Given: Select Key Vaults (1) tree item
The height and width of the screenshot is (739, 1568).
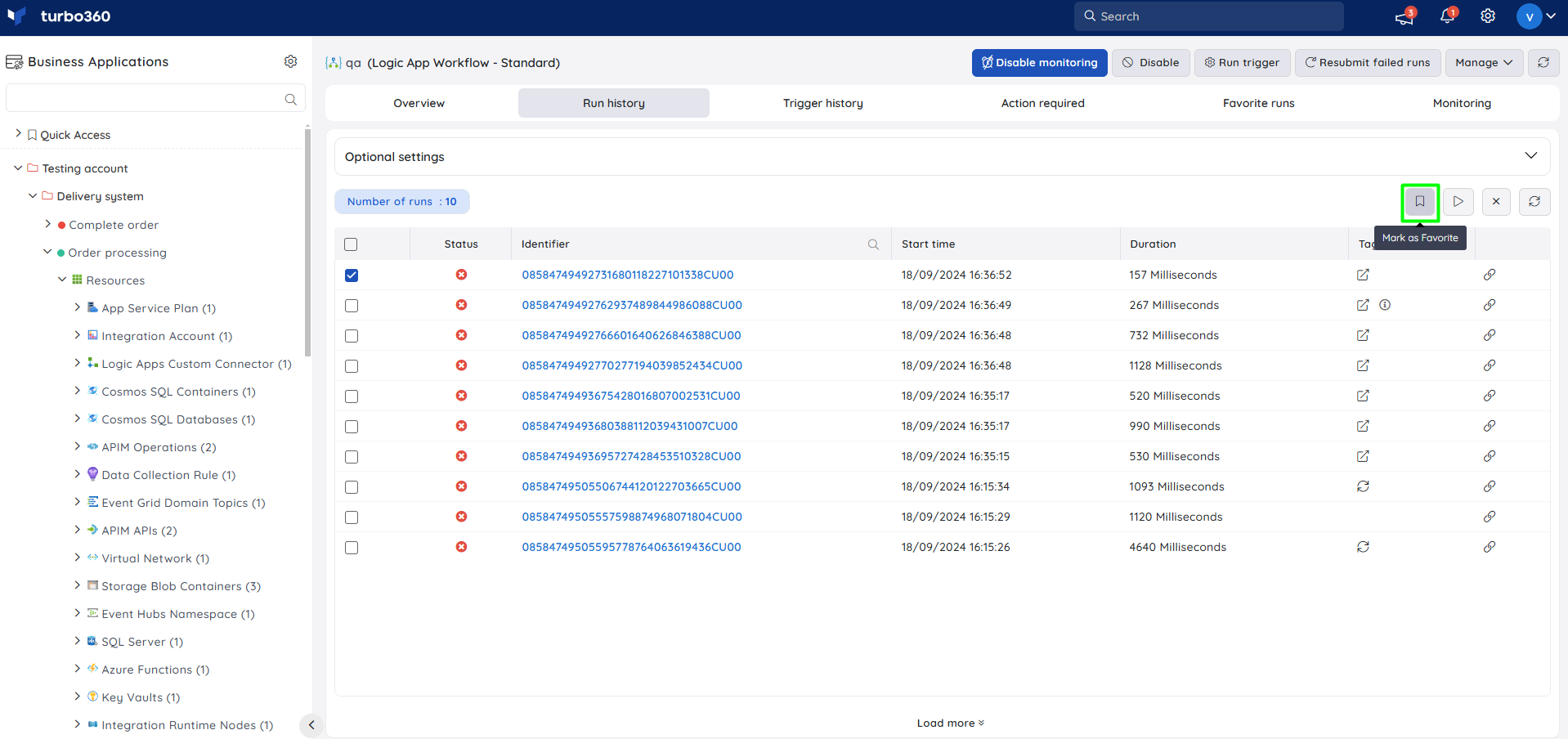Looking at the screenshot, I should tap(141, 697).
